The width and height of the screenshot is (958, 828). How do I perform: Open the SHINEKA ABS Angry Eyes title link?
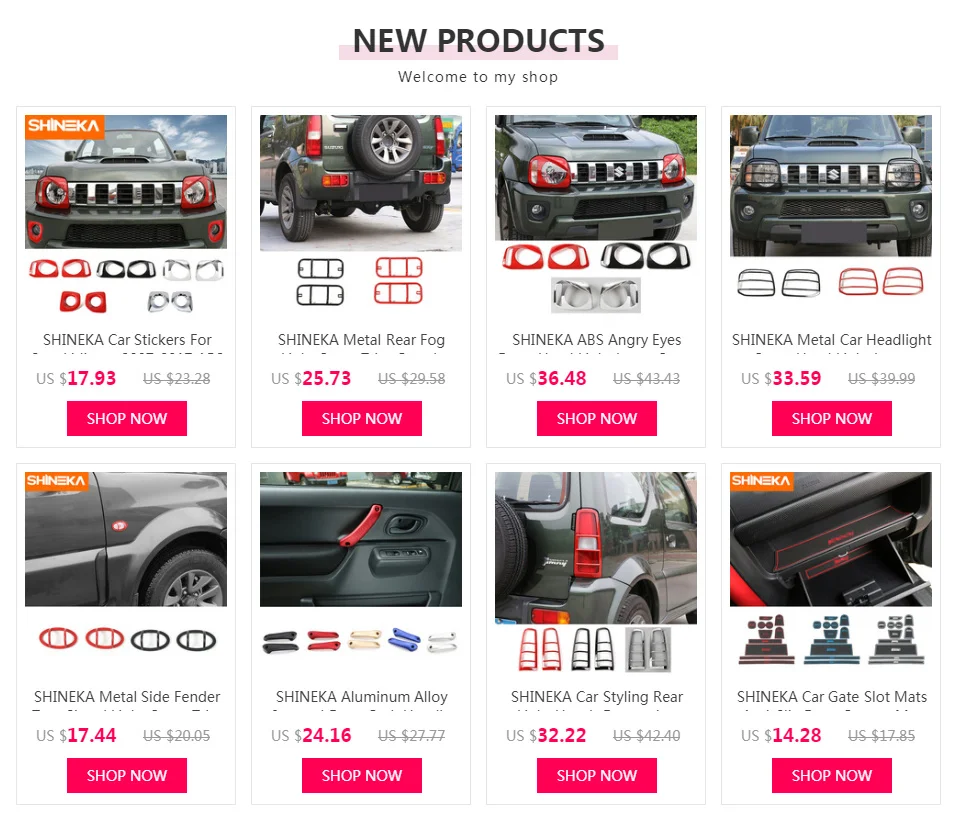(x=597, y=340)
